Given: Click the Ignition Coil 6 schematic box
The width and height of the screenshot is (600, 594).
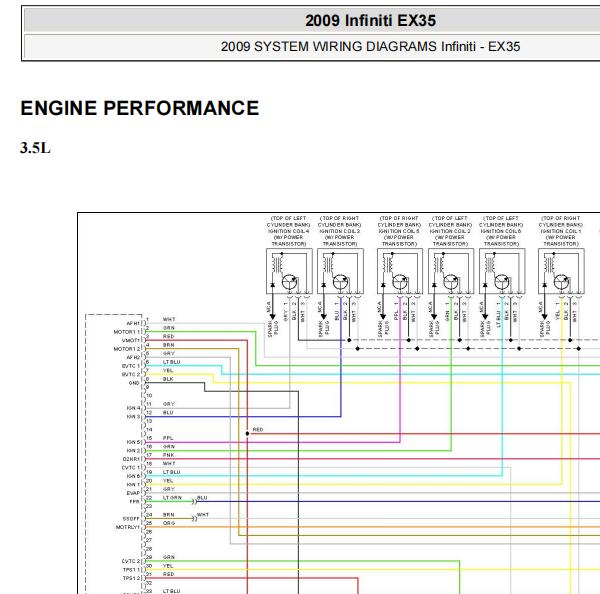Looking at the screenshot, I should [x=502, y=271].
